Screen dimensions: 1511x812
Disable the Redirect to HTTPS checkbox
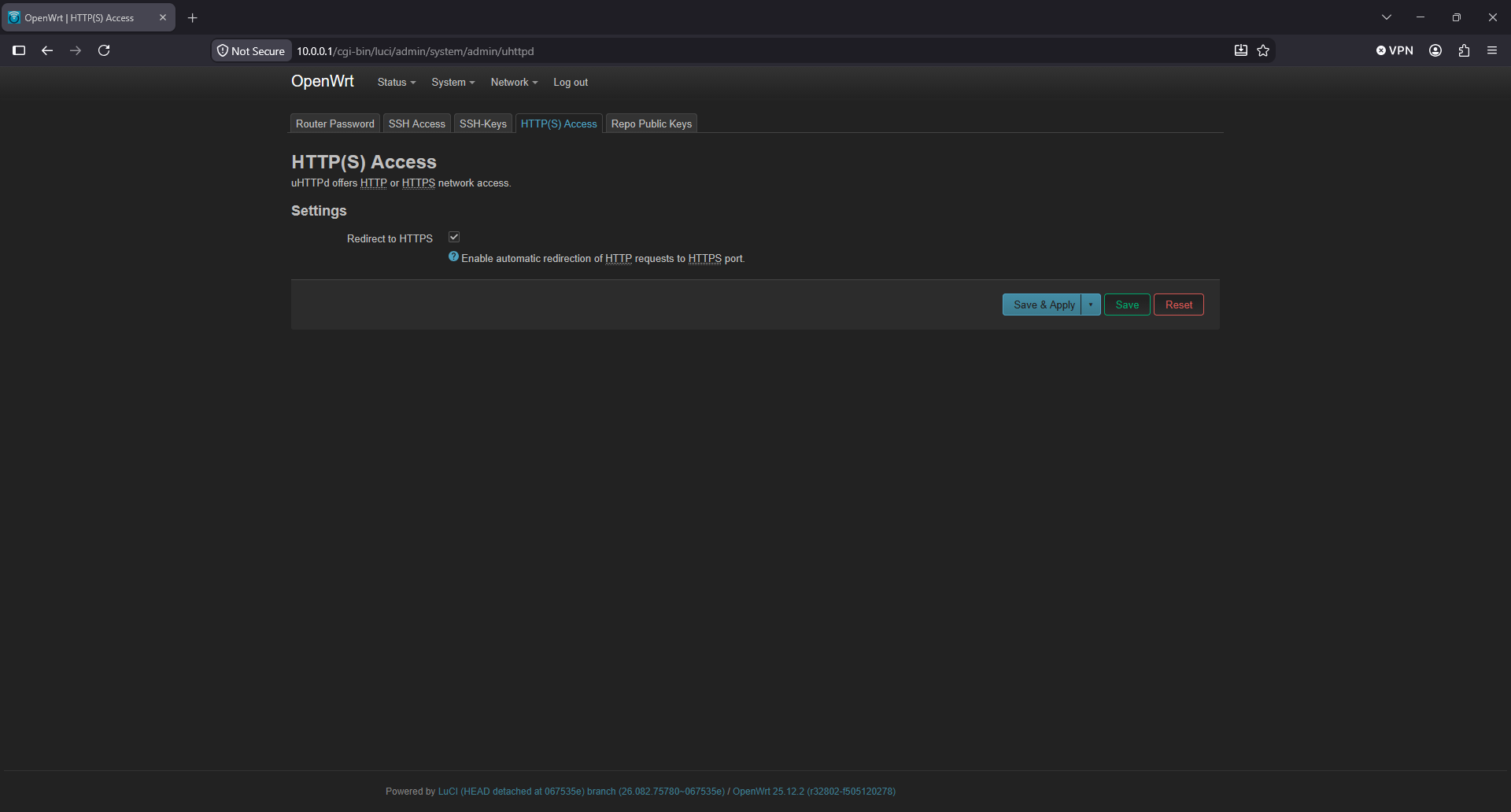(454, 237)
